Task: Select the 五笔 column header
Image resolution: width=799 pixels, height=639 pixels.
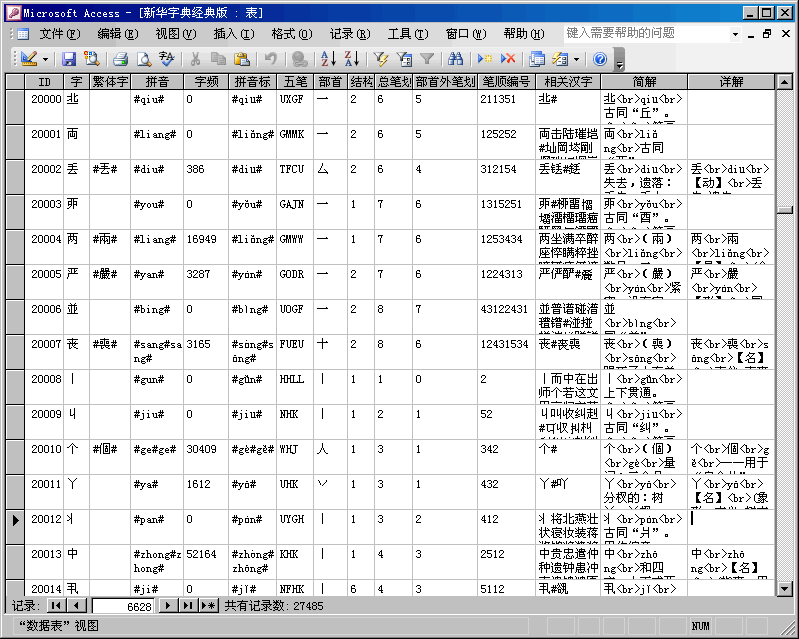Action: click(x=296, y=82)
